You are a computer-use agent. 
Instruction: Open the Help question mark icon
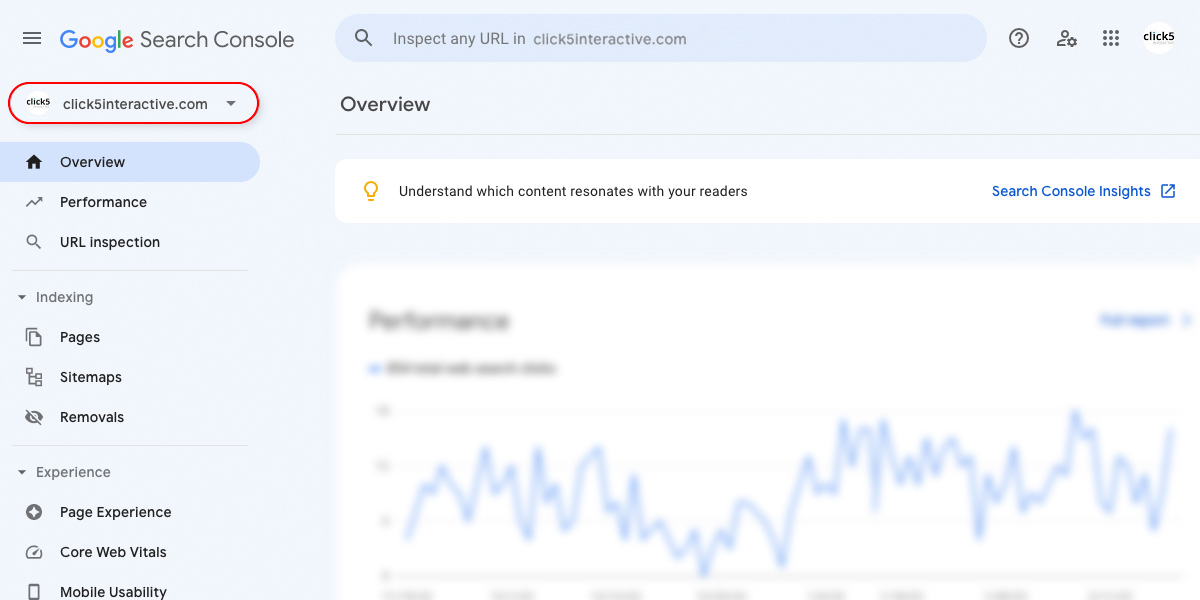[1019, 38]
